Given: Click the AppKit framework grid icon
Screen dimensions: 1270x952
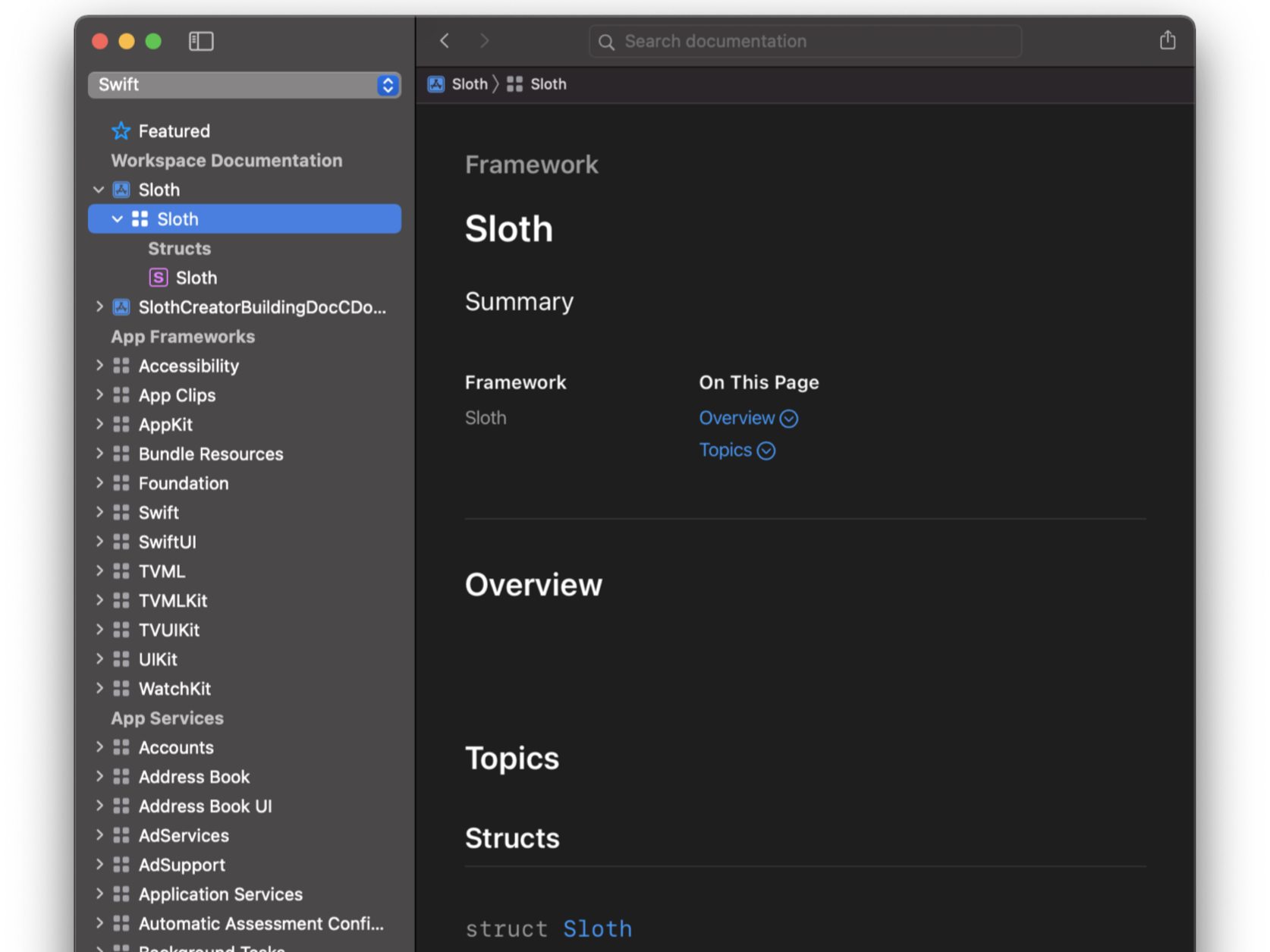Looking at the screenshot, I should coord(121,424).
